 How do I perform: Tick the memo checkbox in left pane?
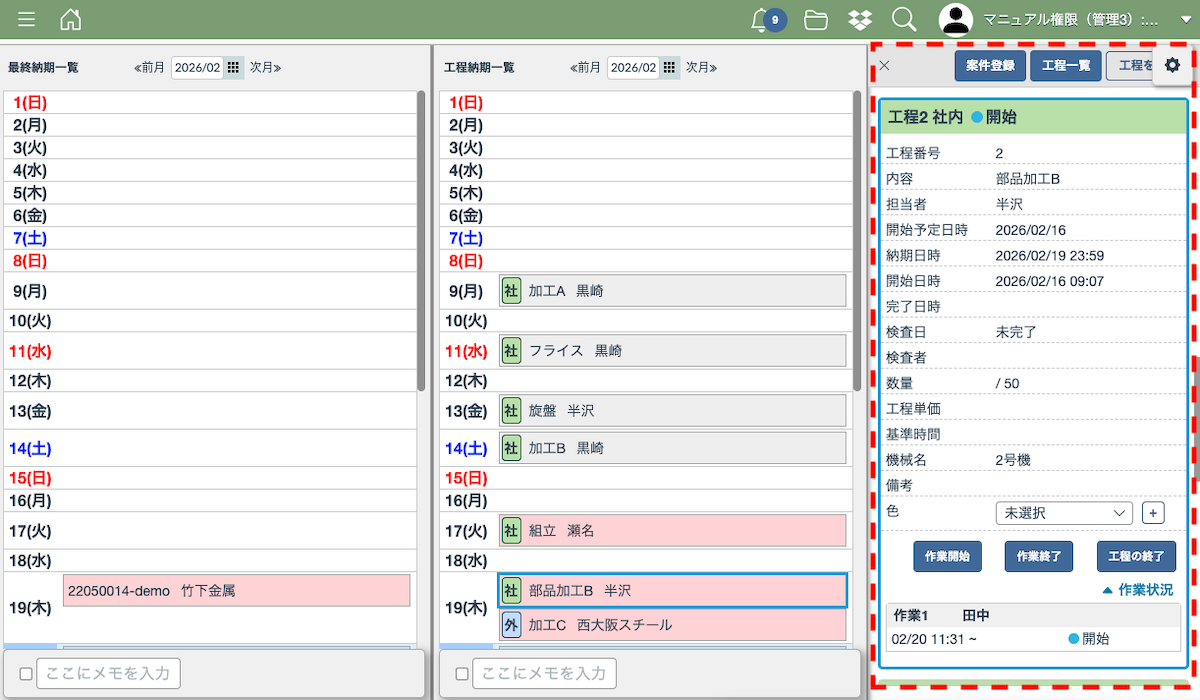pos(26,674)
